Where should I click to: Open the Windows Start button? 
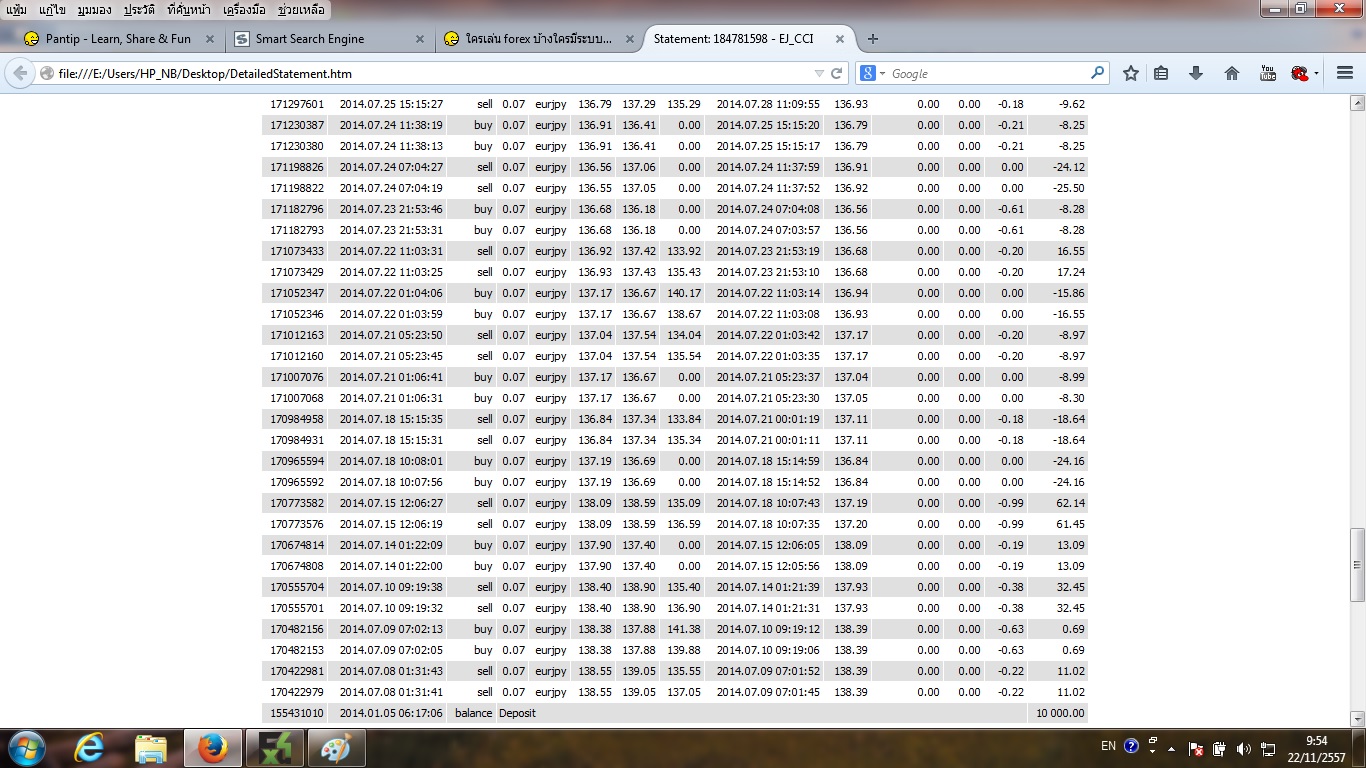[27, 748]
